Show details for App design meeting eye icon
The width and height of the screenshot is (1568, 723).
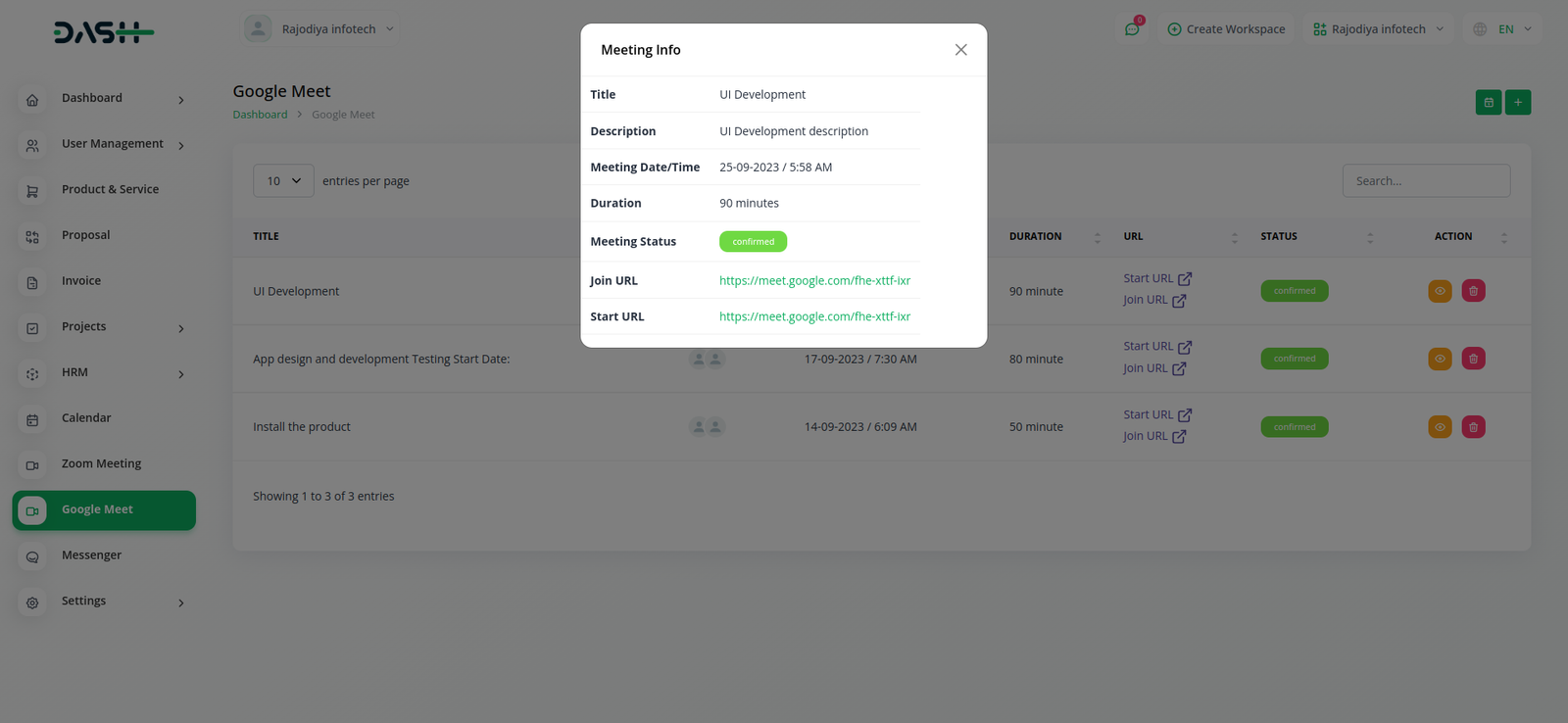(1440, 359)
